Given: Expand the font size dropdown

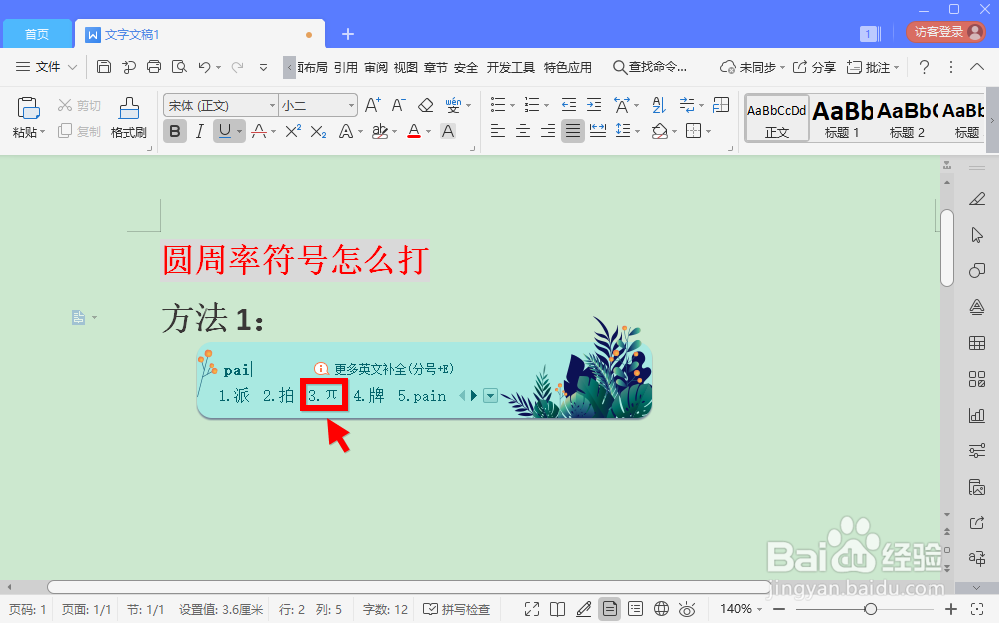Looking at the screenshot, I should [x=350, y=104].
